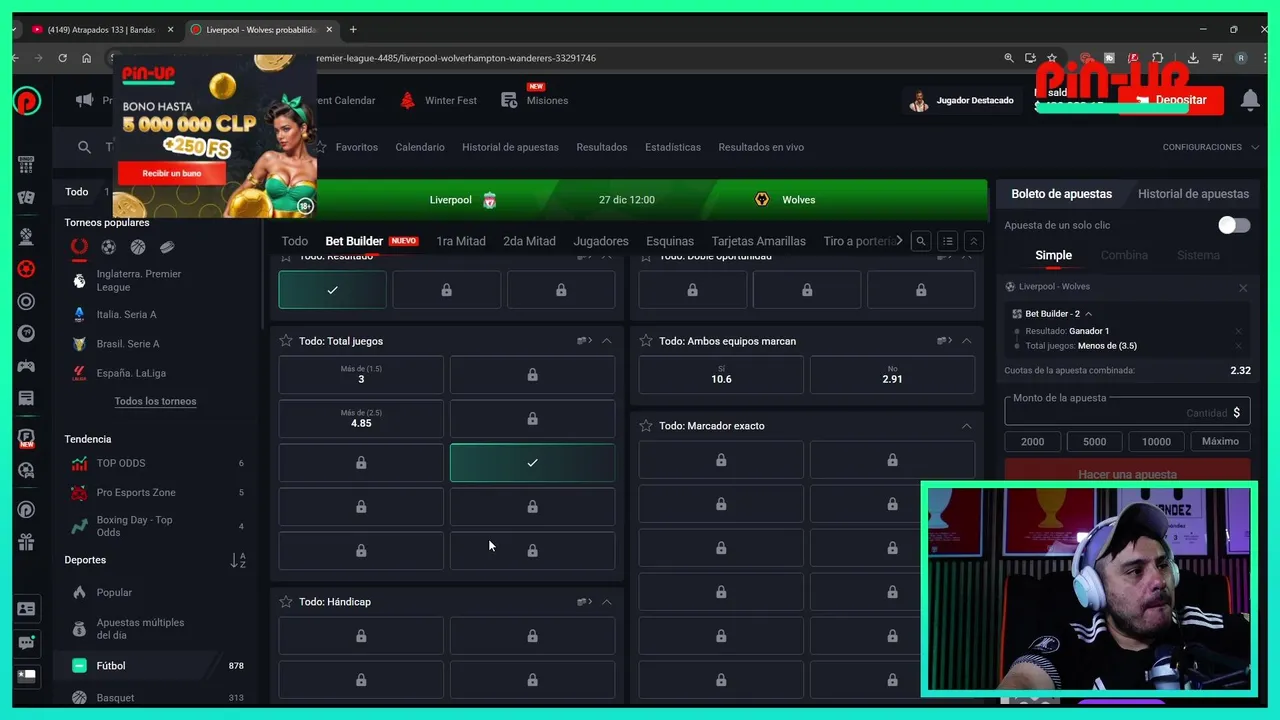Select football icon under Torneos populares

108,247
